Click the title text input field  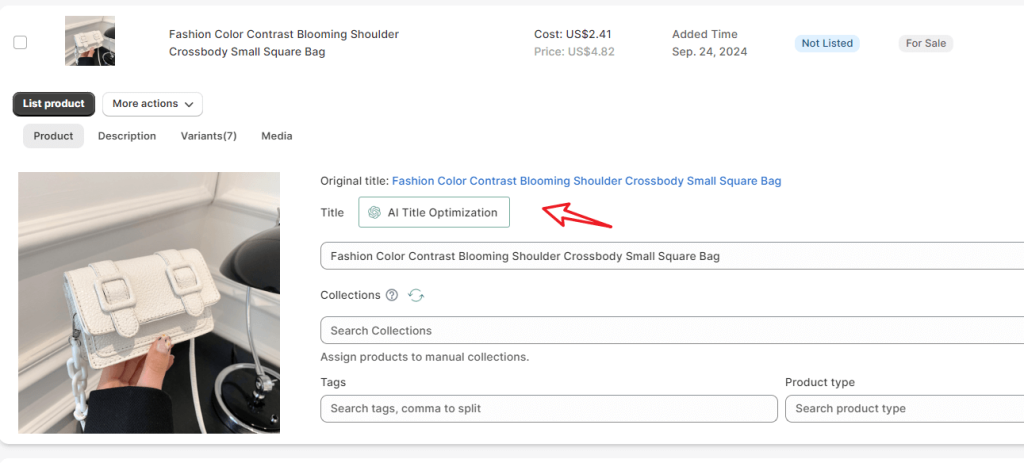pyautogui.click(x=672, y=256)
